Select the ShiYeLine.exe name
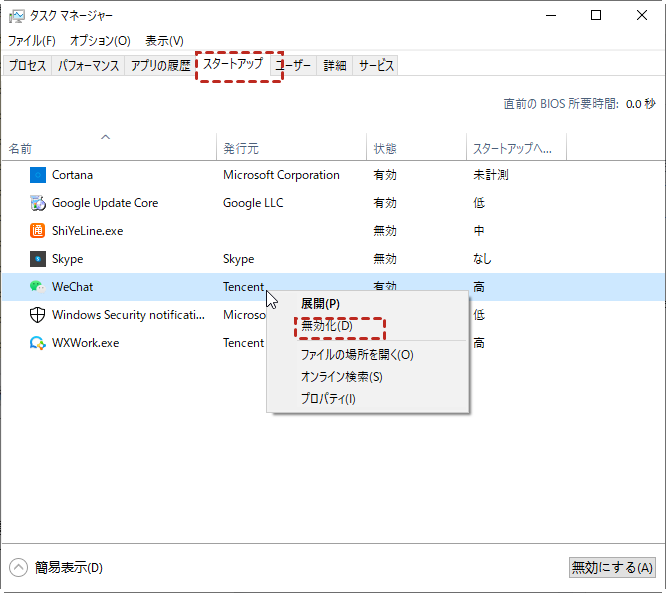This screenshot has width=666, height=593. tap(87, 231)
